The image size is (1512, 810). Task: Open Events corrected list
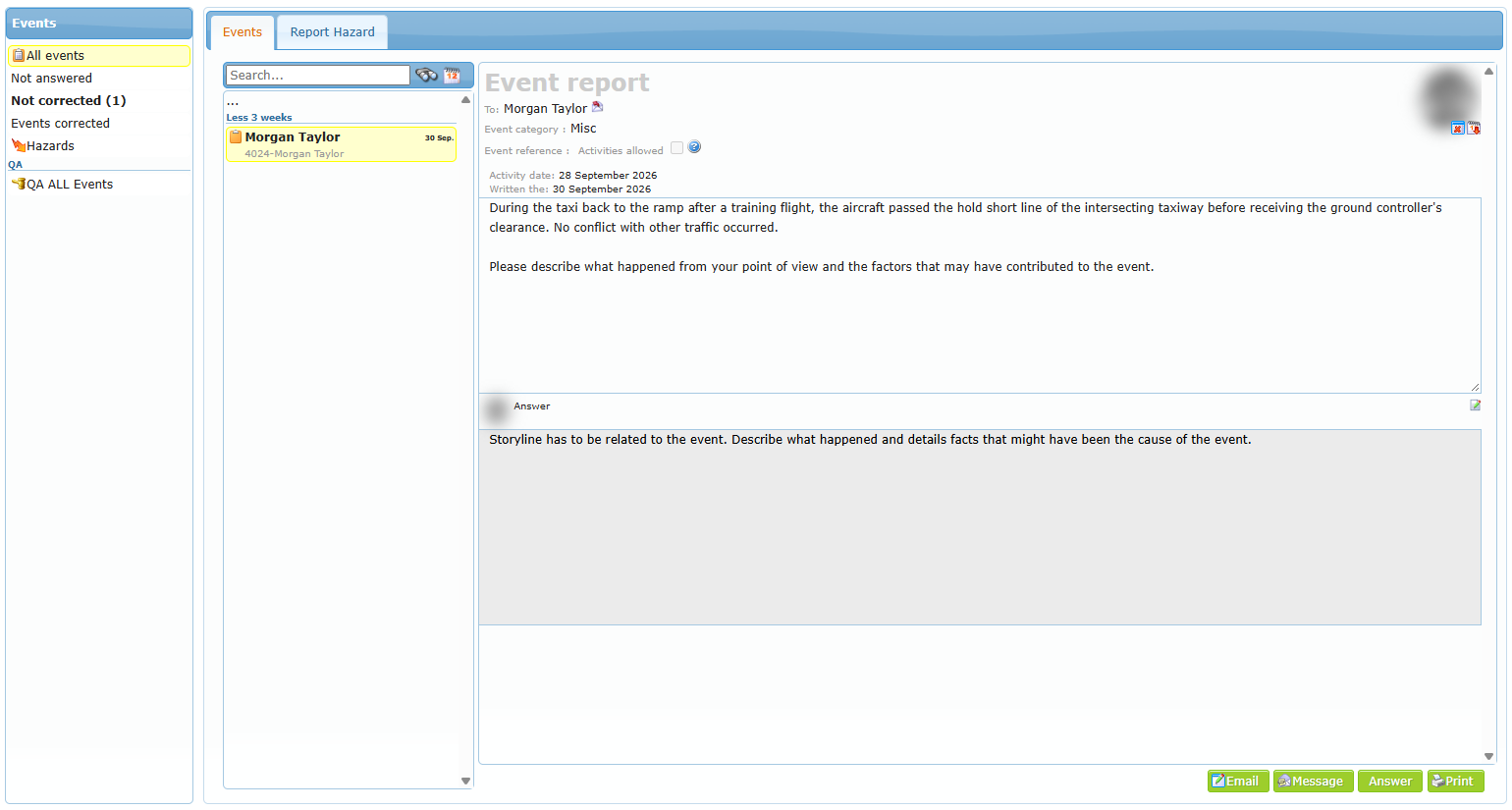pos(98,124)
